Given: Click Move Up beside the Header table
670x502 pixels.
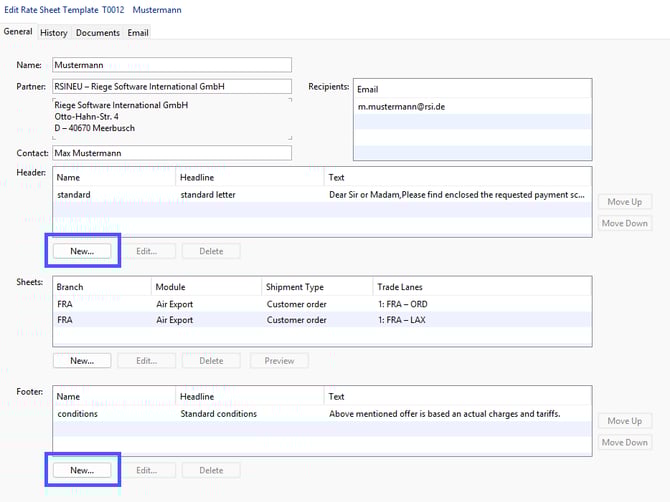Looking at the screenshot, I should click(625, 202).
